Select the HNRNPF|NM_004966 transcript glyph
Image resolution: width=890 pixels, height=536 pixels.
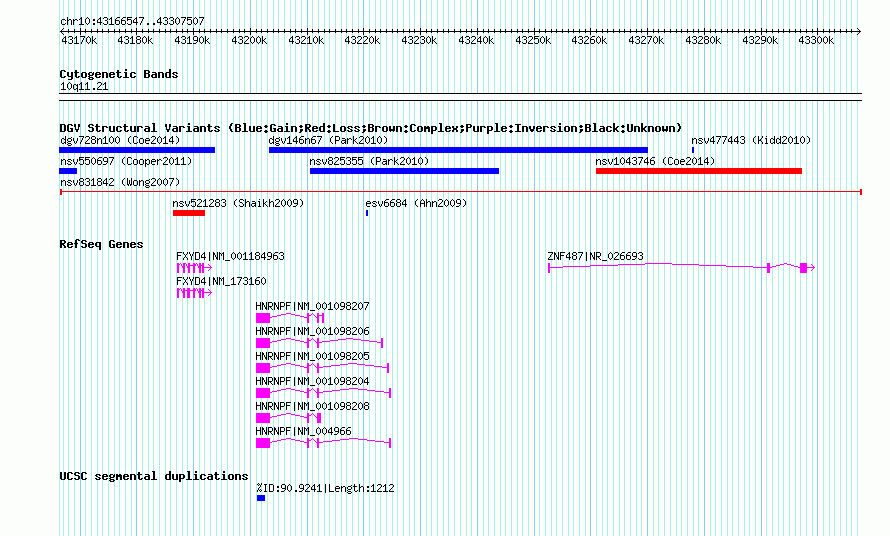(324, 443)
